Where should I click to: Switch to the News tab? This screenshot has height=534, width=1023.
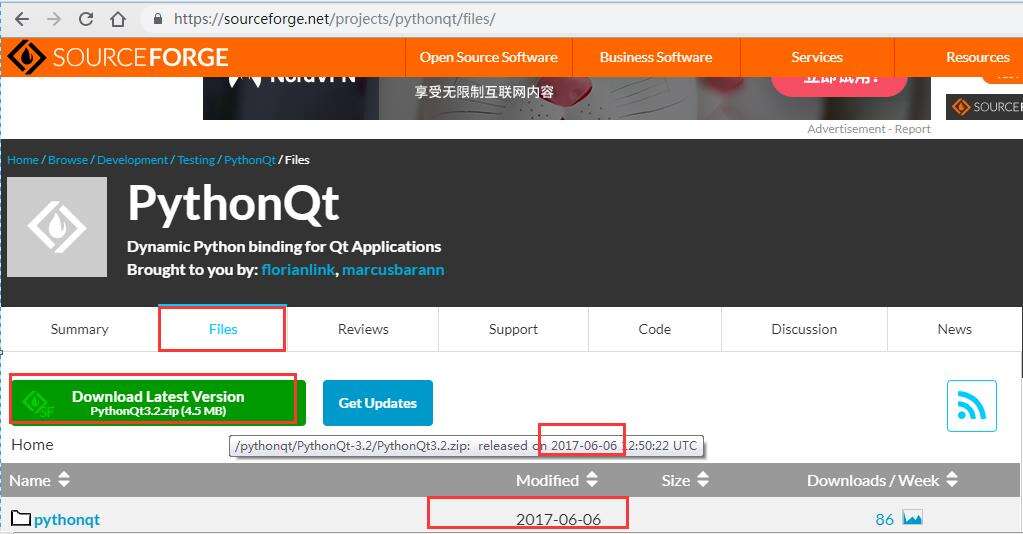click(954, 329)
